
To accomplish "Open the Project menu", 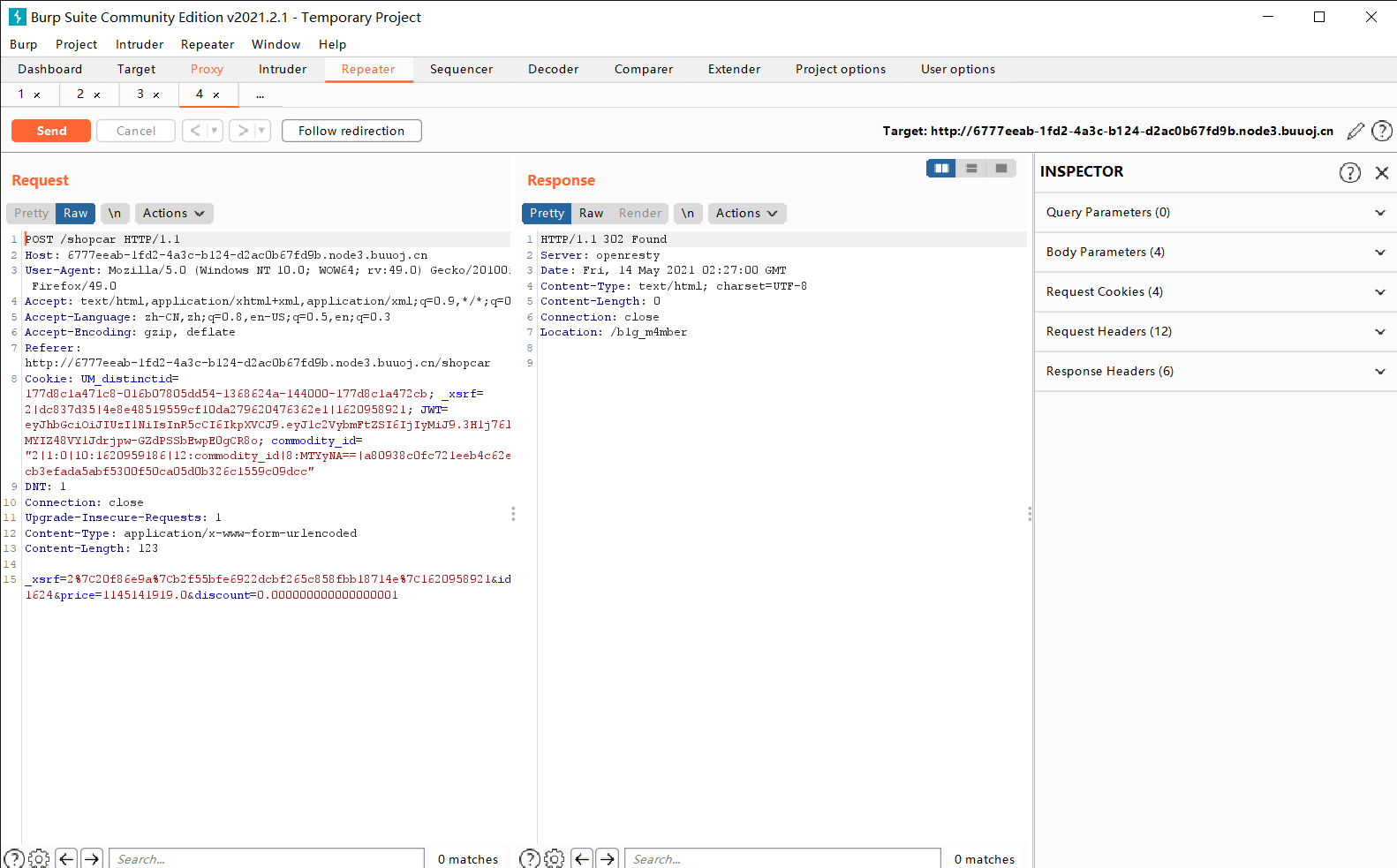I will tap(77, 44).
